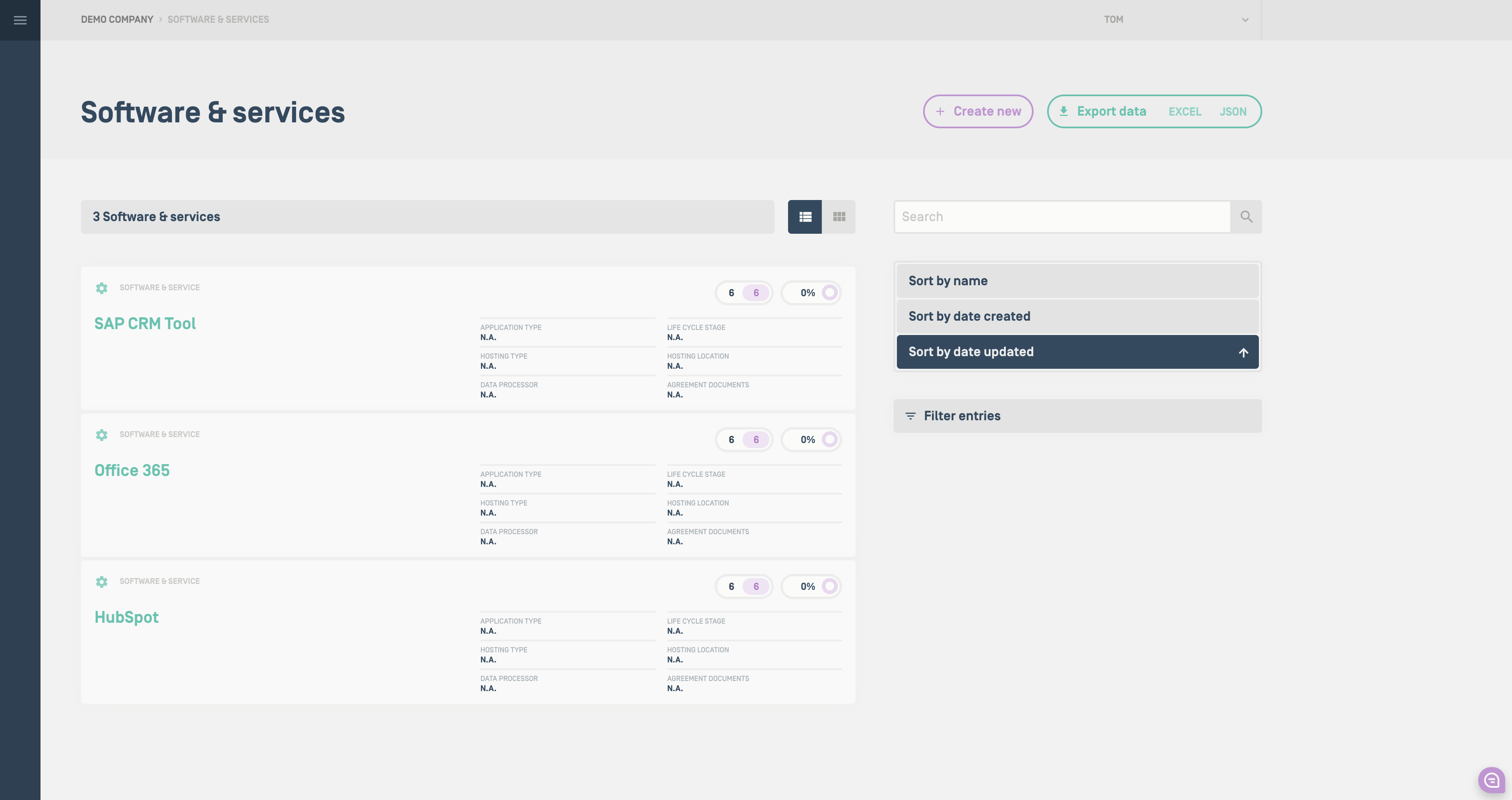Open the hamburger menu in the sidebar

20,20
